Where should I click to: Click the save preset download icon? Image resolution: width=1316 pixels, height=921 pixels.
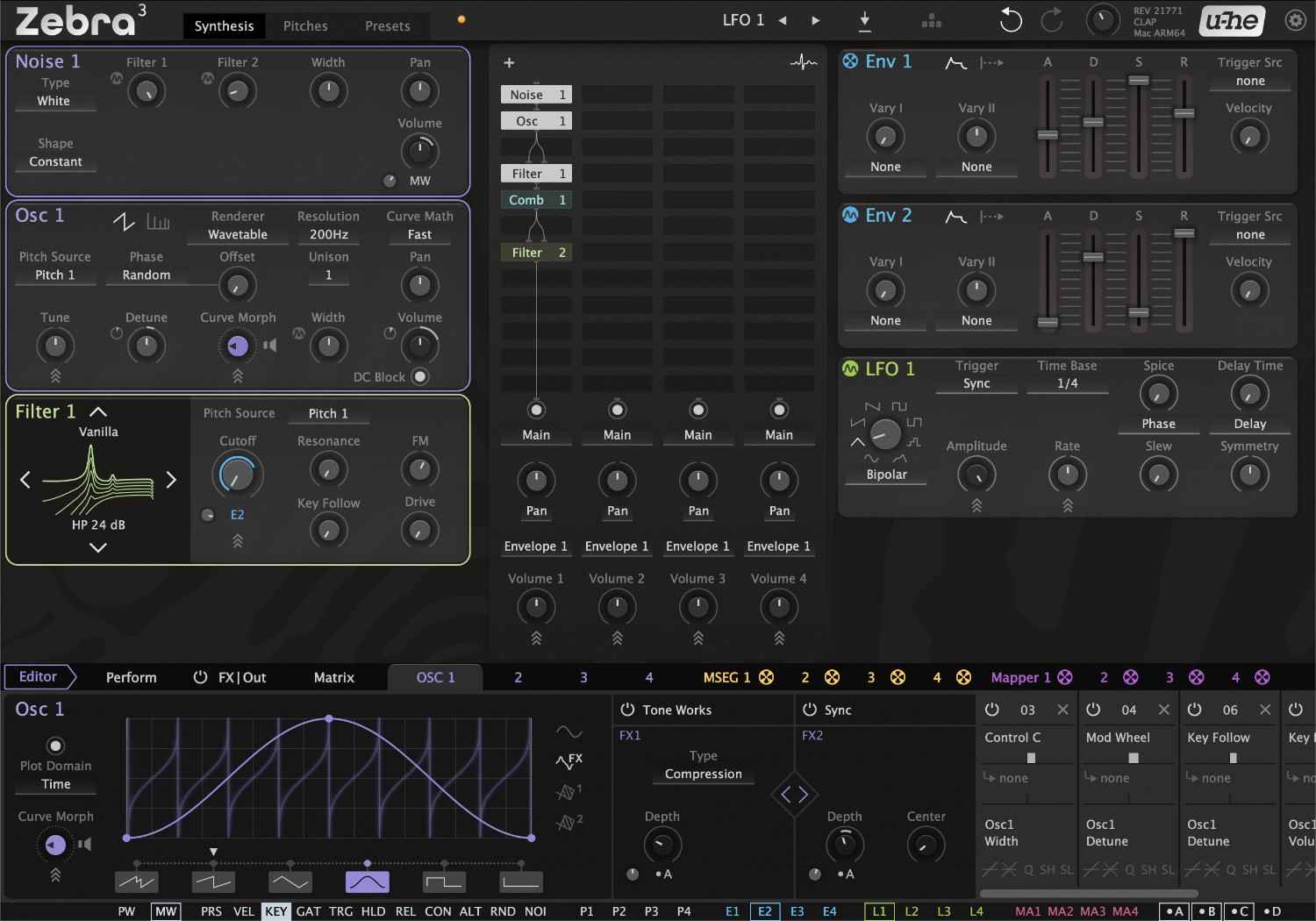click(864, 20)
